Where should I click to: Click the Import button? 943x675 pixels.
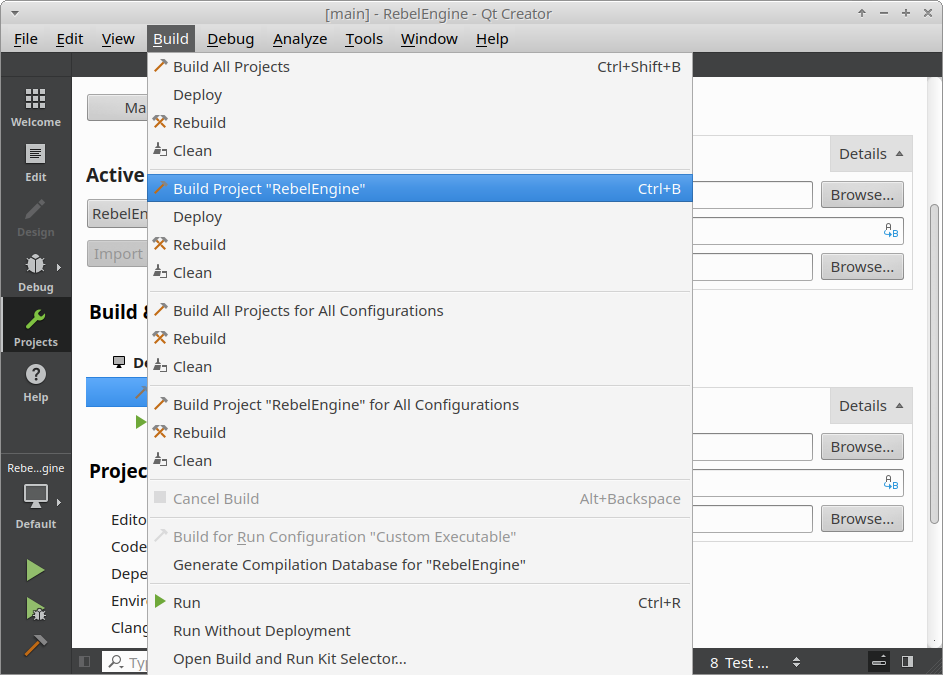coord(118,254)
